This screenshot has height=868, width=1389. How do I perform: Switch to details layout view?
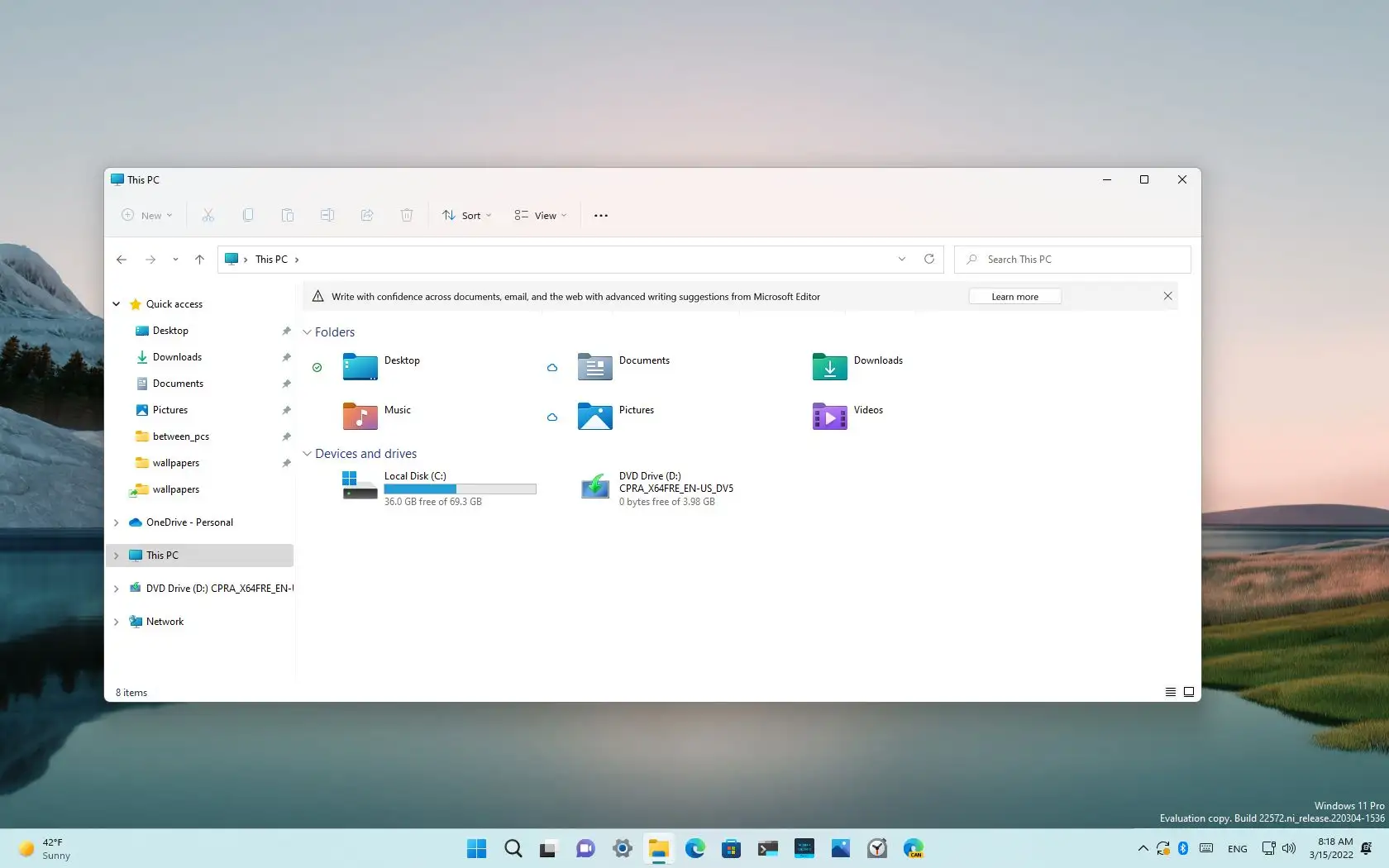[1170, 692]
